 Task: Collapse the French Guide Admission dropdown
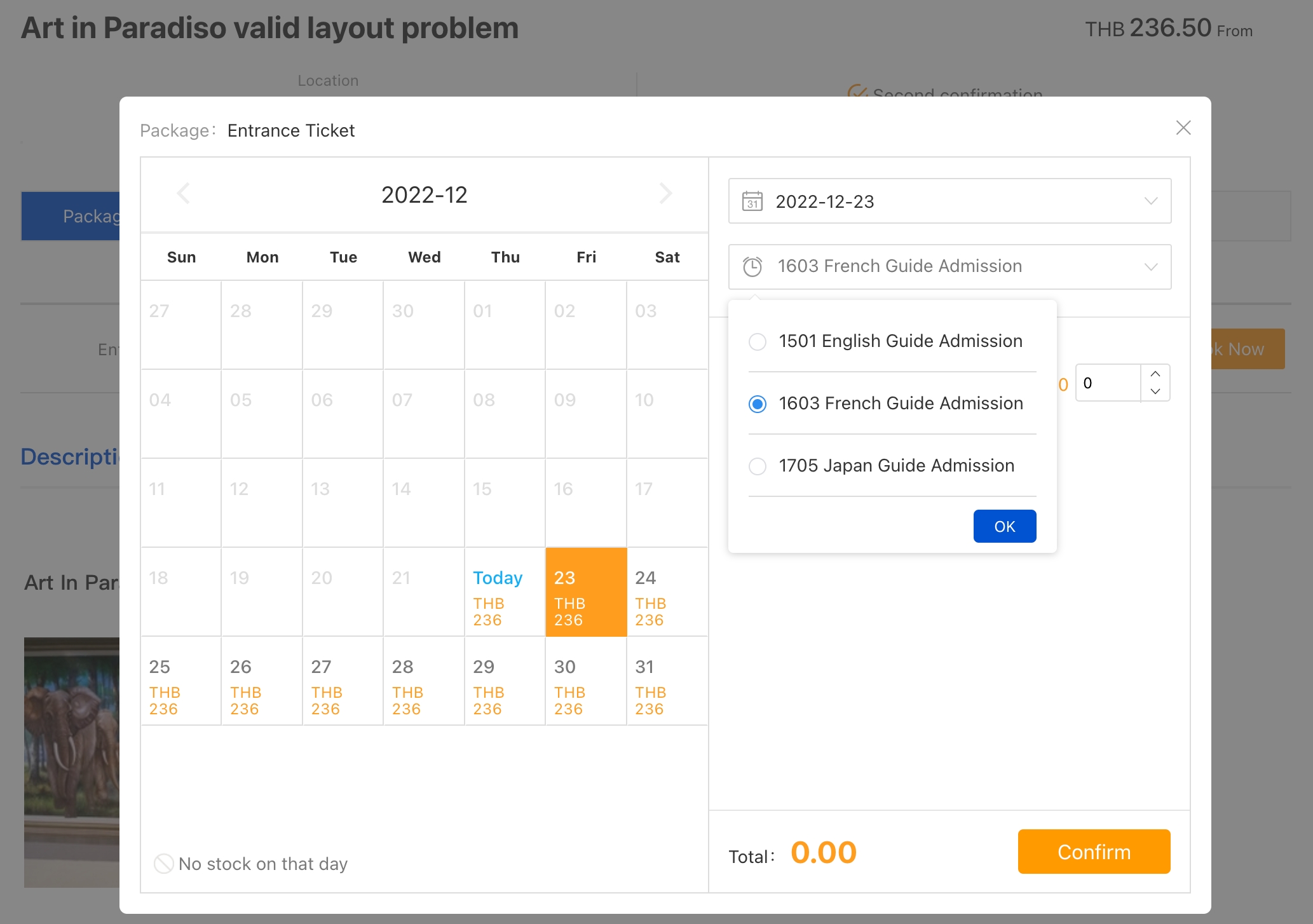pyautogui.click(x=1150, y=267)
